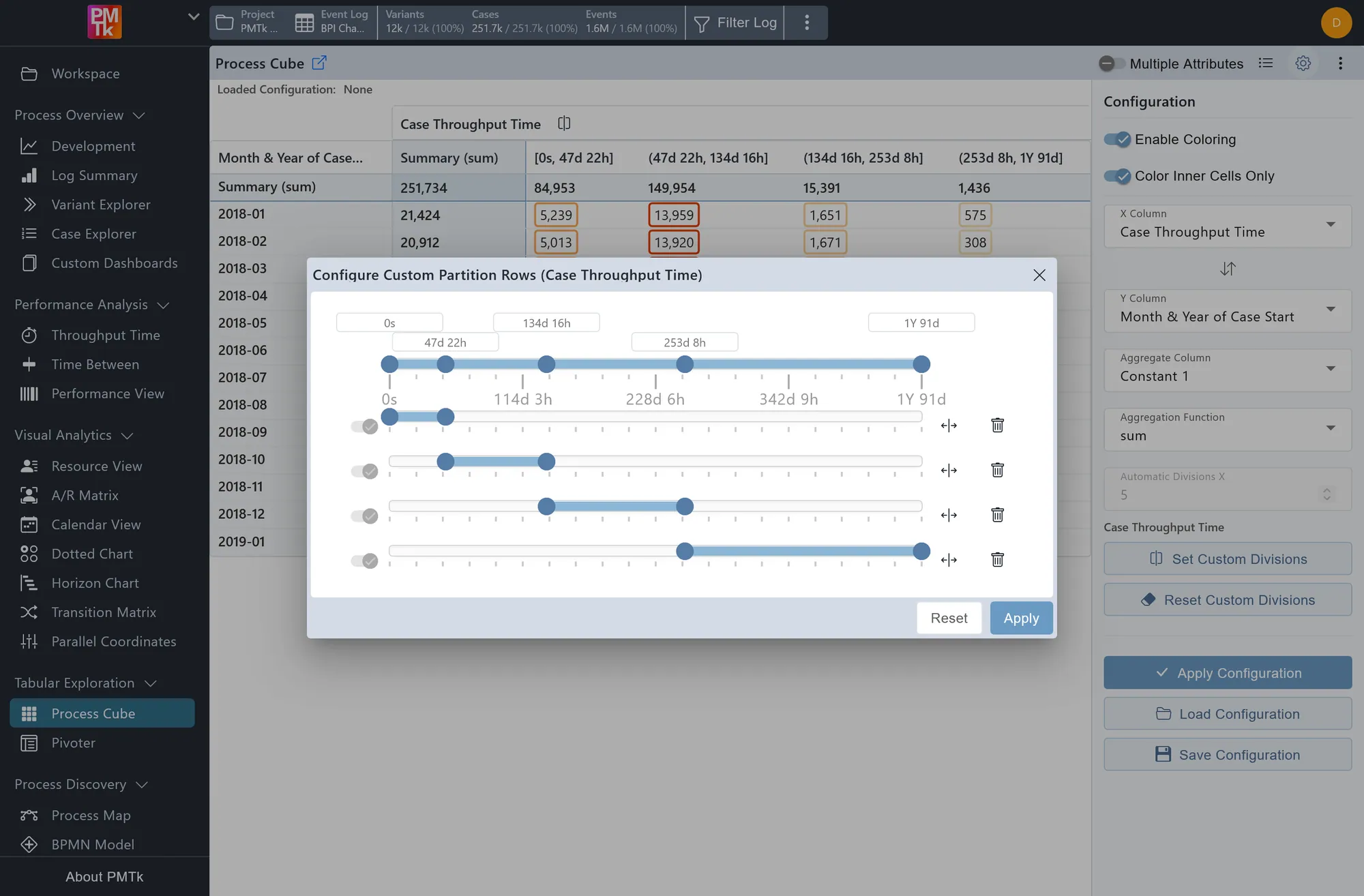Image resolution: width=1364 pixels, height=896 pixels.
Task: Toggle Color Inner Cells Only switch
Action: (x=1117, y=176)
